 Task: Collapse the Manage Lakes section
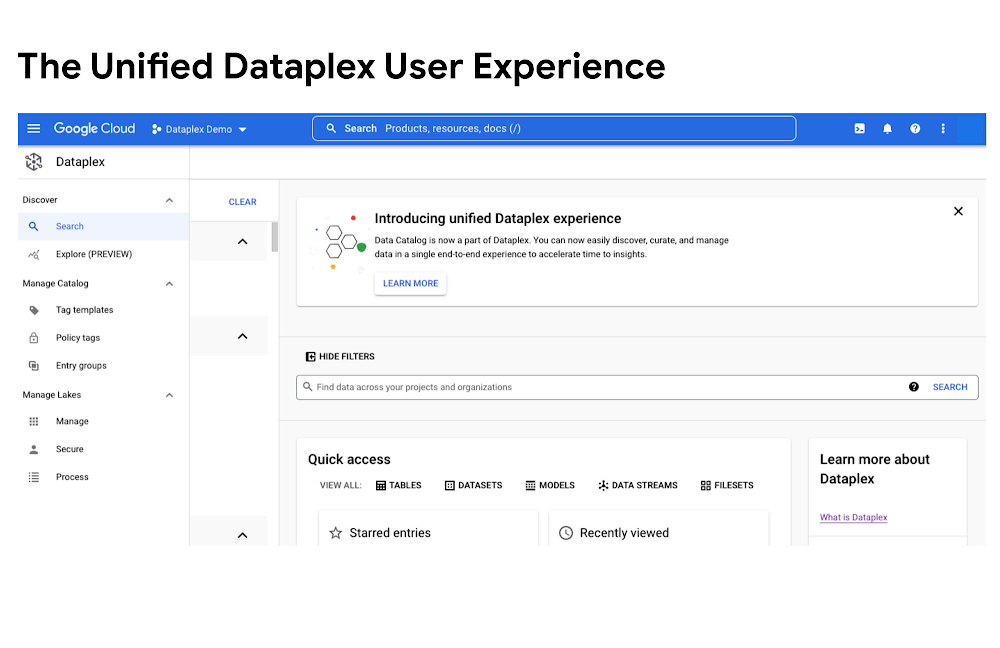169,395
